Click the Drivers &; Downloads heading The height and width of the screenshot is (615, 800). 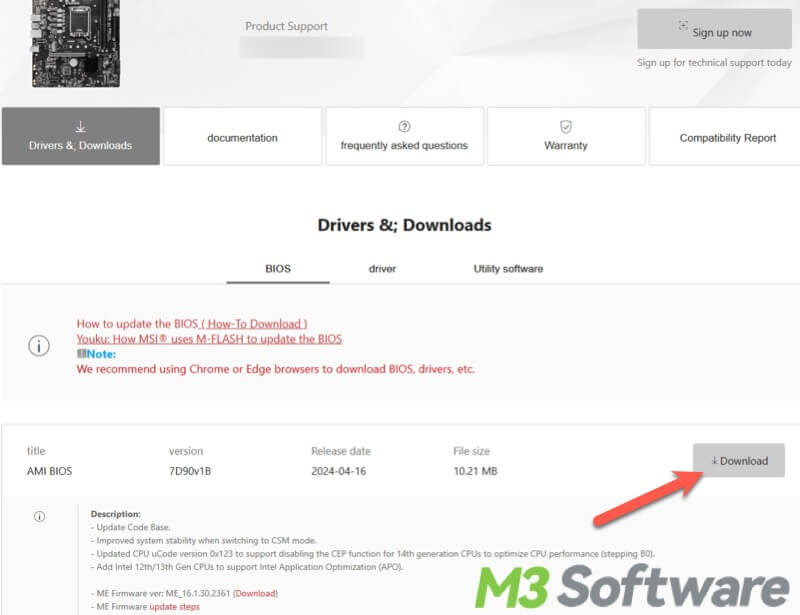tap(405, 225)
